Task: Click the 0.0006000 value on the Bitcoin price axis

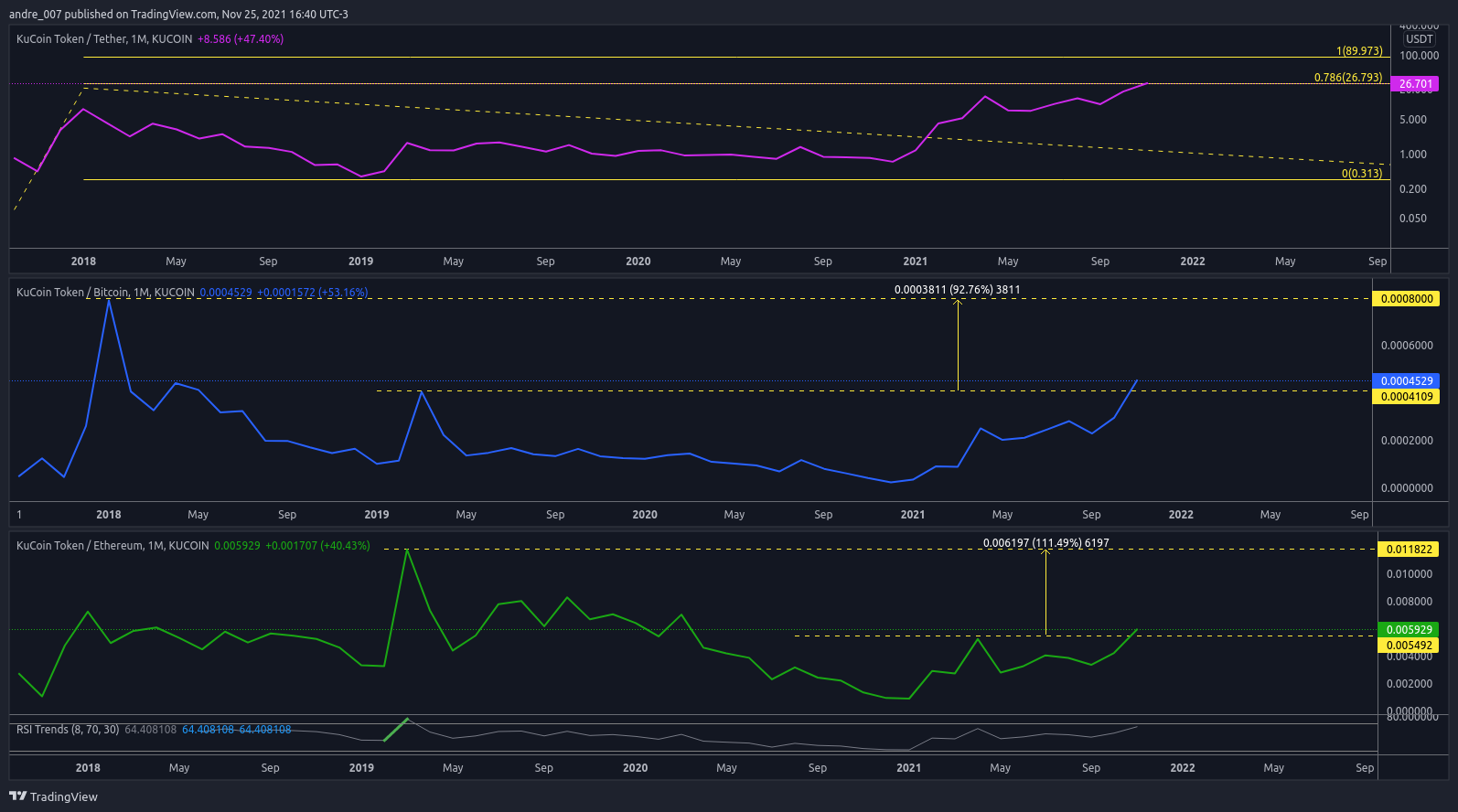Action: [1407, 346]
